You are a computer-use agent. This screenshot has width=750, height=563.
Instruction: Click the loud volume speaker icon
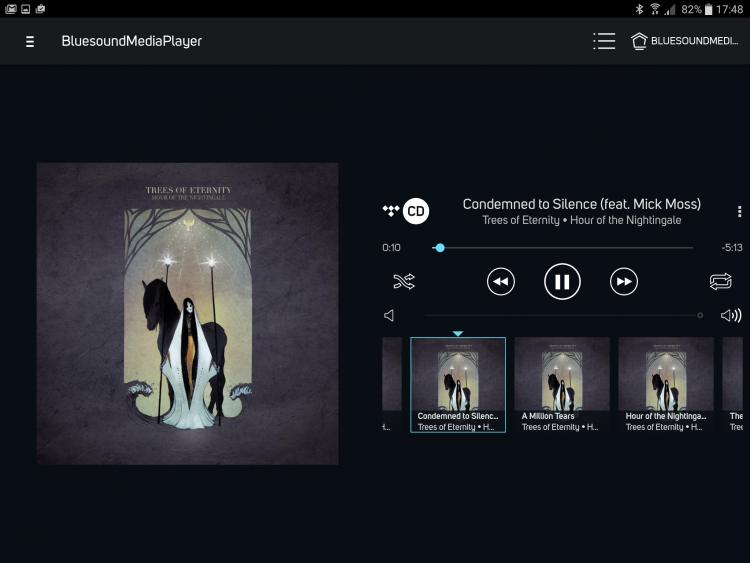point(731,315)
